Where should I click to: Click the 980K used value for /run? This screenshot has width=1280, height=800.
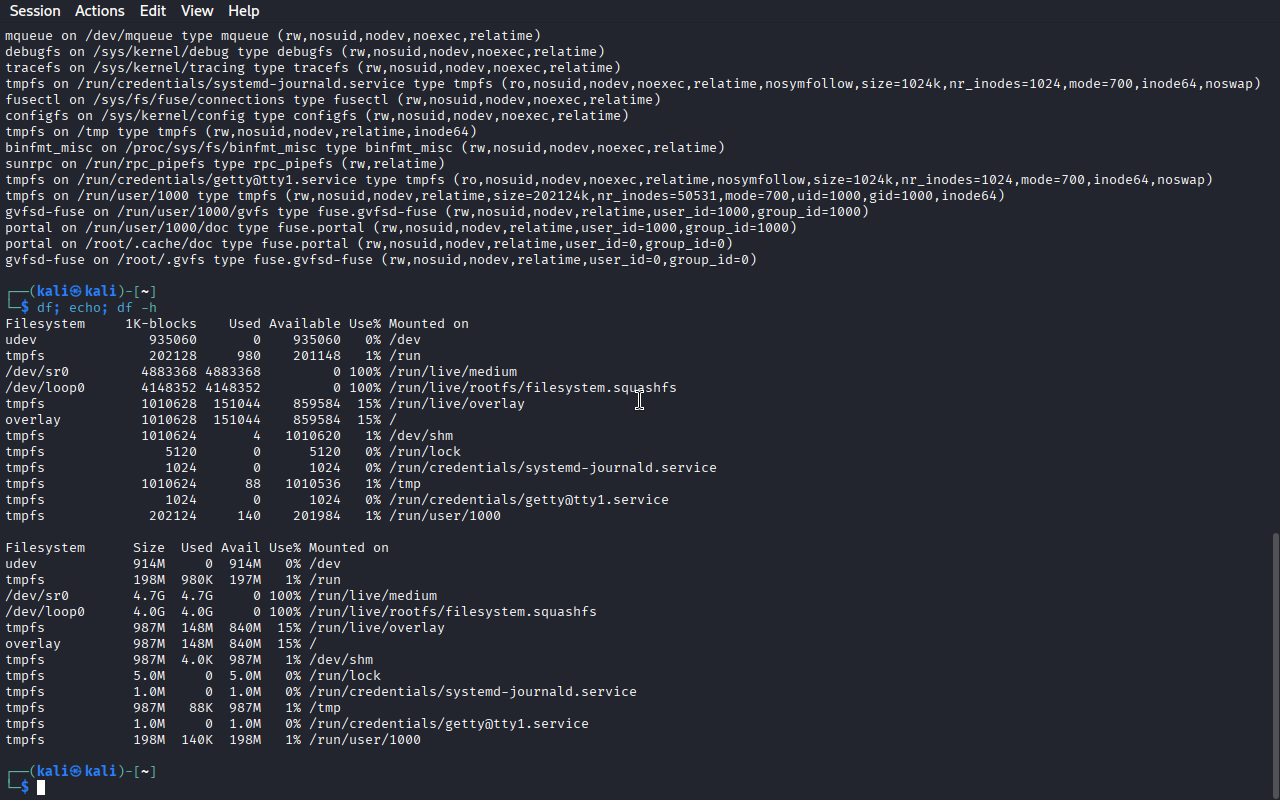pos(197,580)
